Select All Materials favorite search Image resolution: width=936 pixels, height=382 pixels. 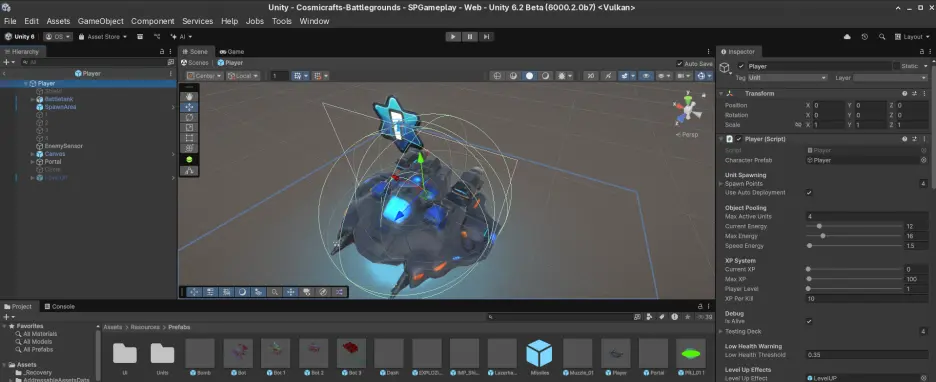pyautogui.click(x=41, y=334)
